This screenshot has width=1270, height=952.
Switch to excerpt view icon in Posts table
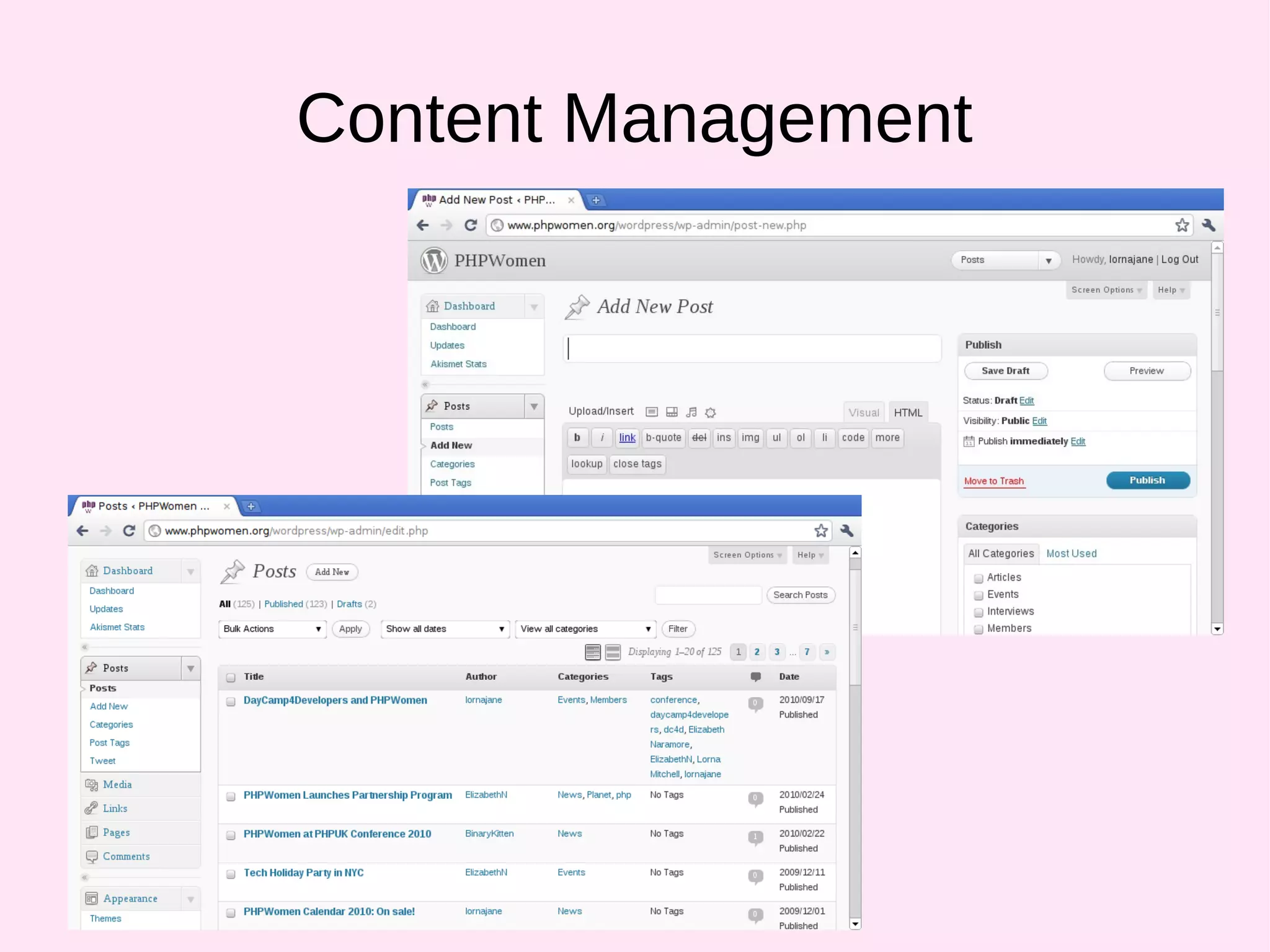[x=613, y=652]
